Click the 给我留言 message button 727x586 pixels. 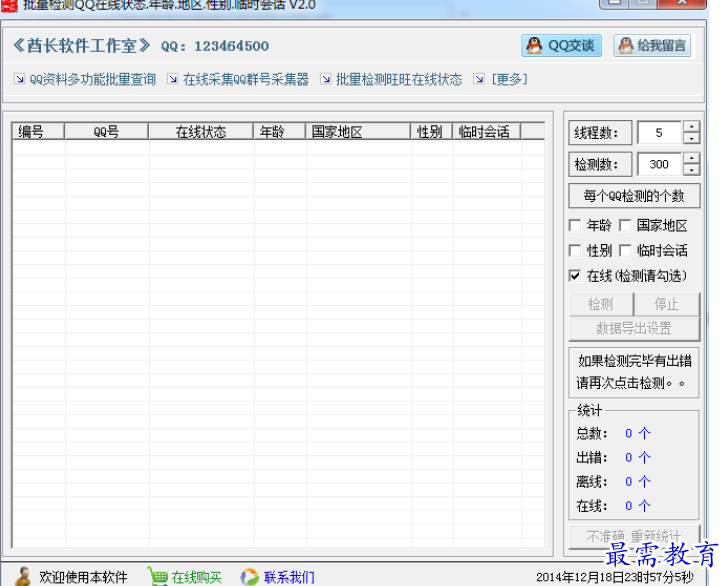coord(652,45)
